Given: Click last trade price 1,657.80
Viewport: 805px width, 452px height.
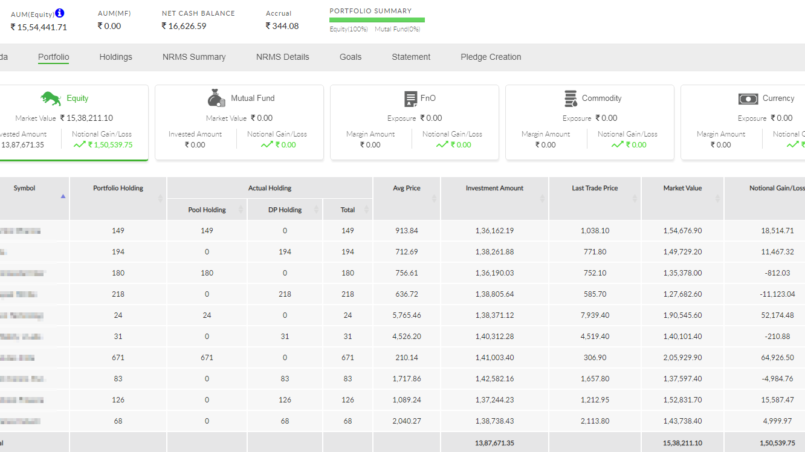Looking at the screenshot, I should pyautogui.click(x=595, y=379).
